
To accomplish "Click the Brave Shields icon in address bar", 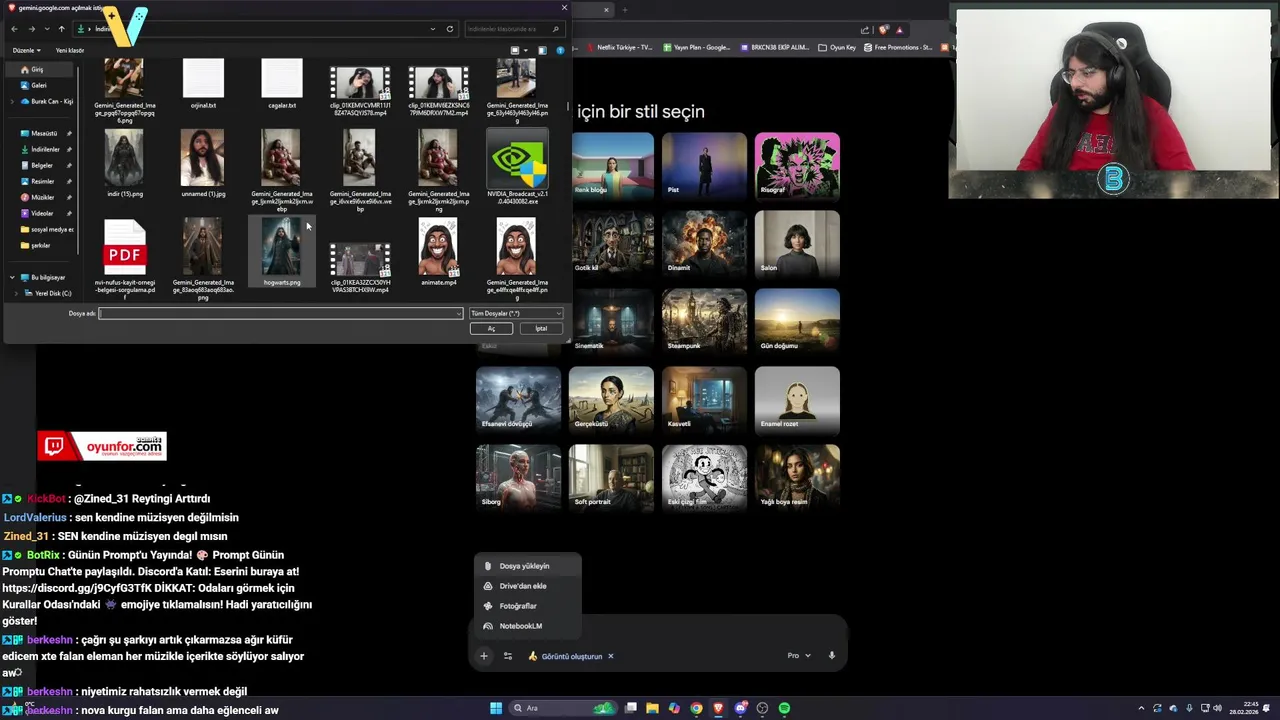I will coord(884,29).
